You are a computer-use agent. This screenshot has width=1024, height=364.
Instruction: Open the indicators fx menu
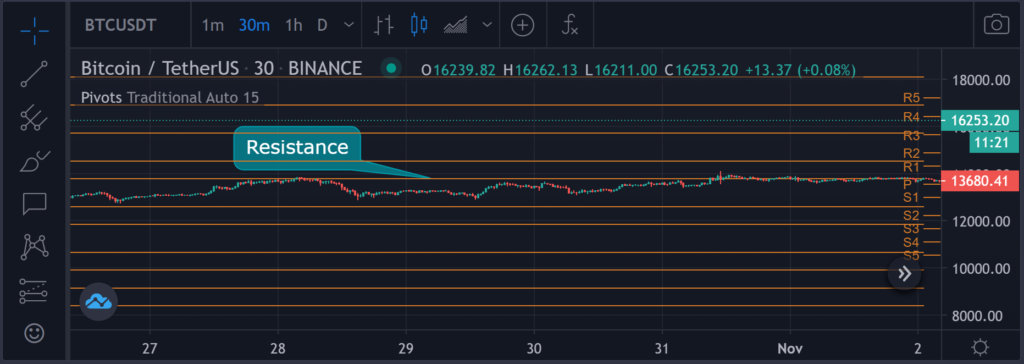(570, 25)
